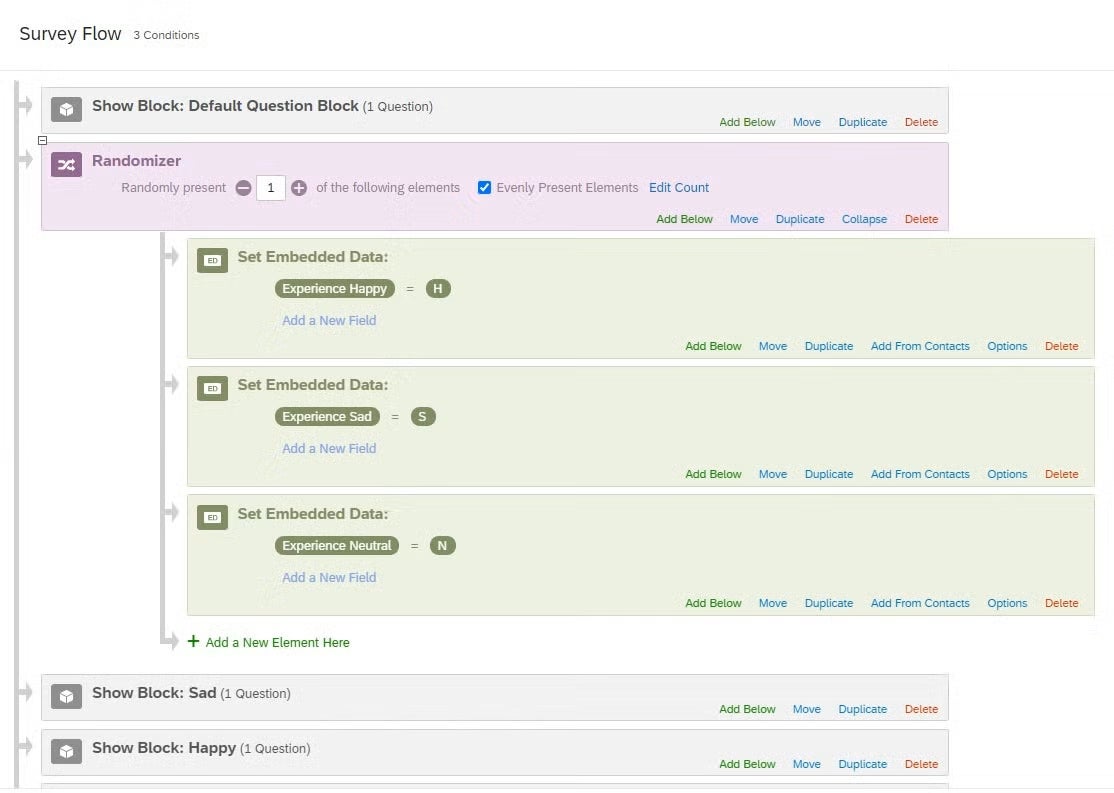Duplicate the Experience Sad embedded data

click(x=828, y=474)
